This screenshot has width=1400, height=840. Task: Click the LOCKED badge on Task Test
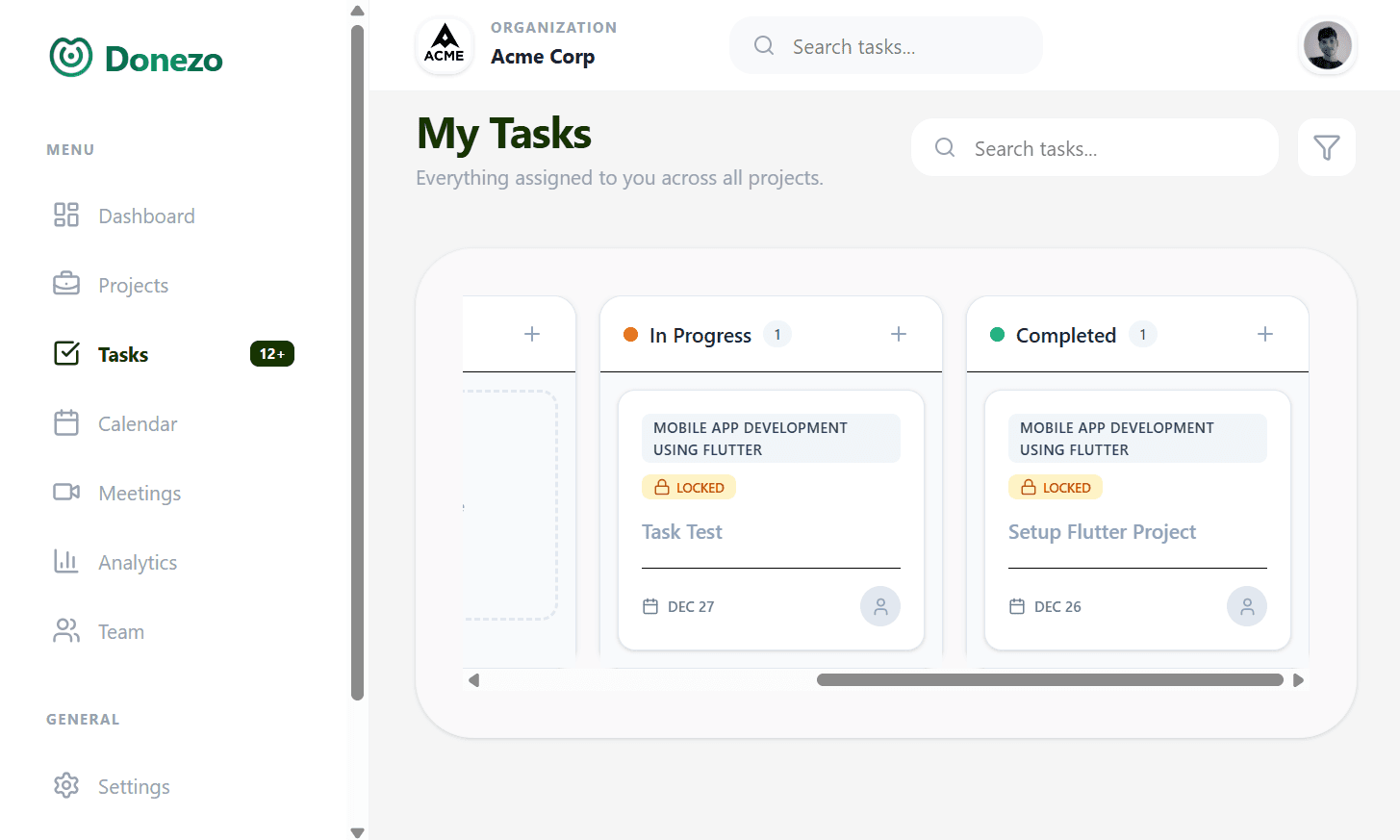tap(689, 487)
